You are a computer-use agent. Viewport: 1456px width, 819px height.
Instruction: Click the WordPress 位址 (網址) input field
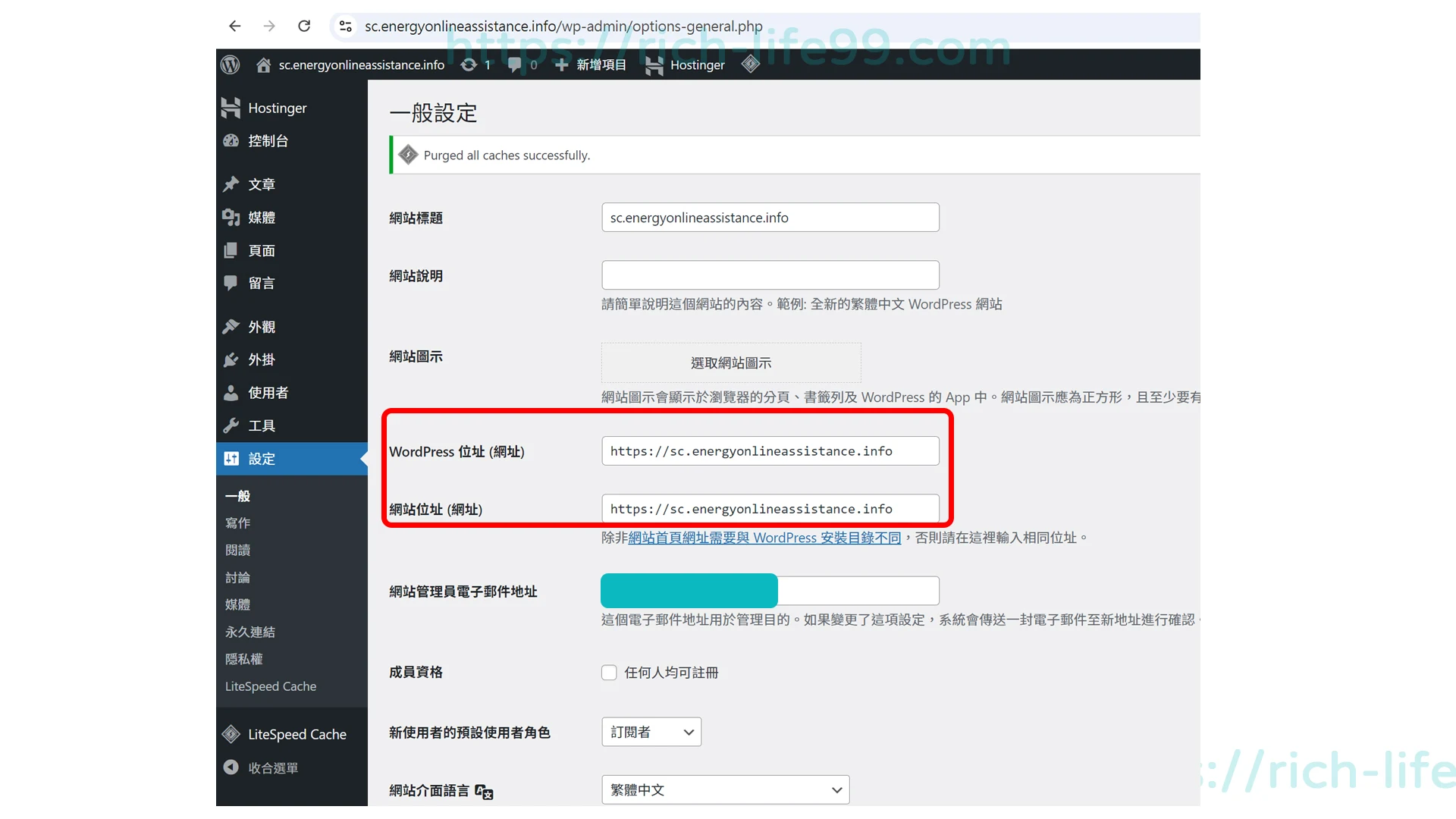[x=770, y=451]
